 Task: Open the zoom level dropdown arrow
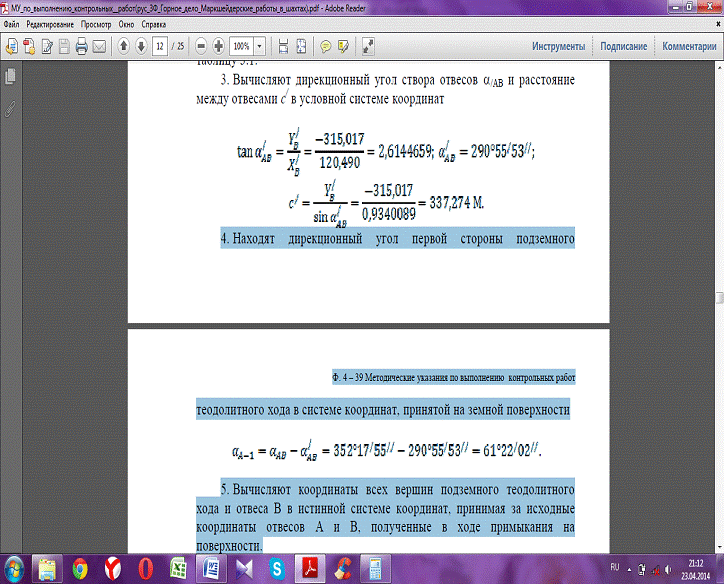[x=259, y=46]
